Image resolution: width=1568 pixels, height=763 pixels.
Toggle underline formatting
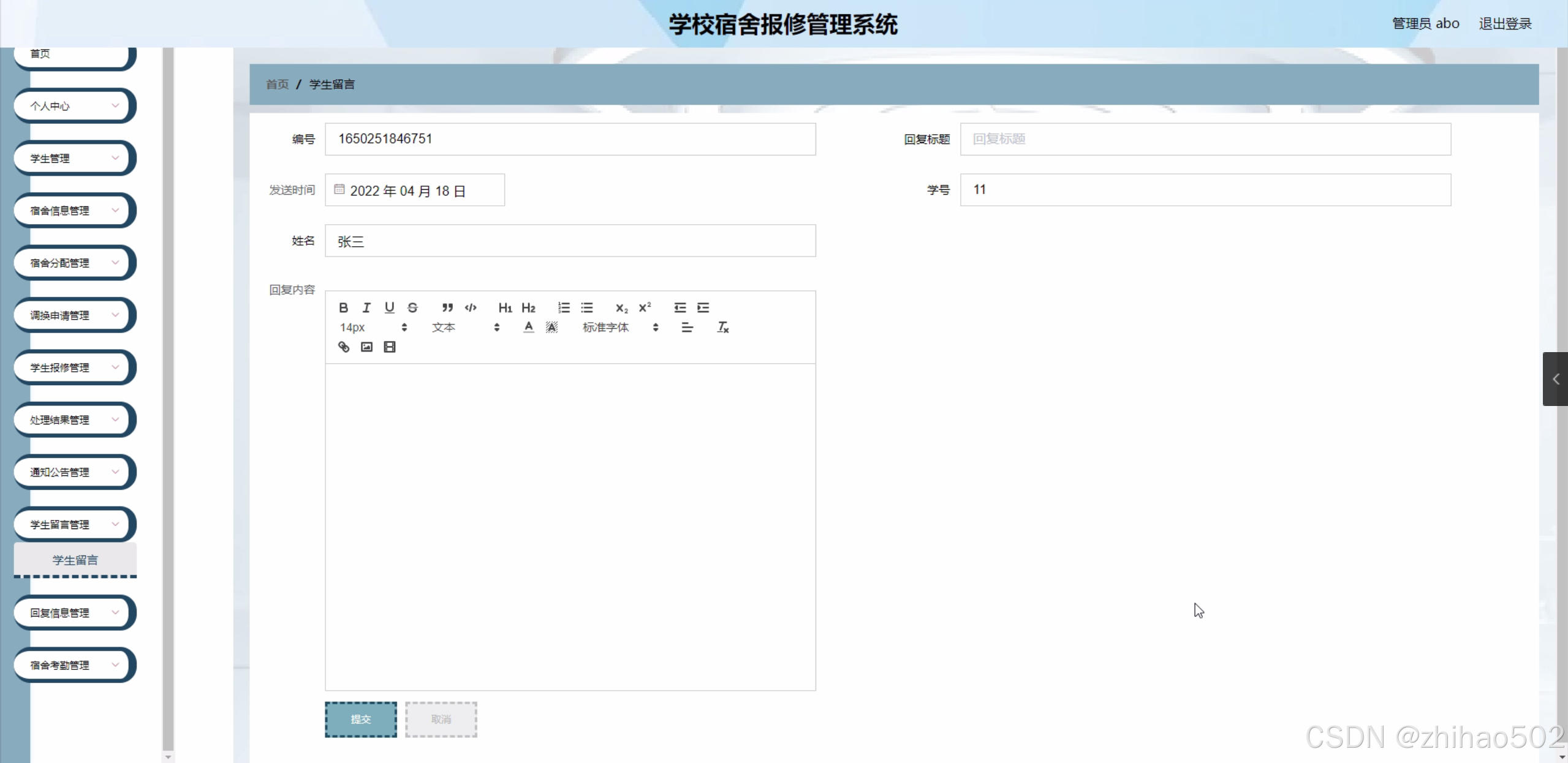coord(389,307)
